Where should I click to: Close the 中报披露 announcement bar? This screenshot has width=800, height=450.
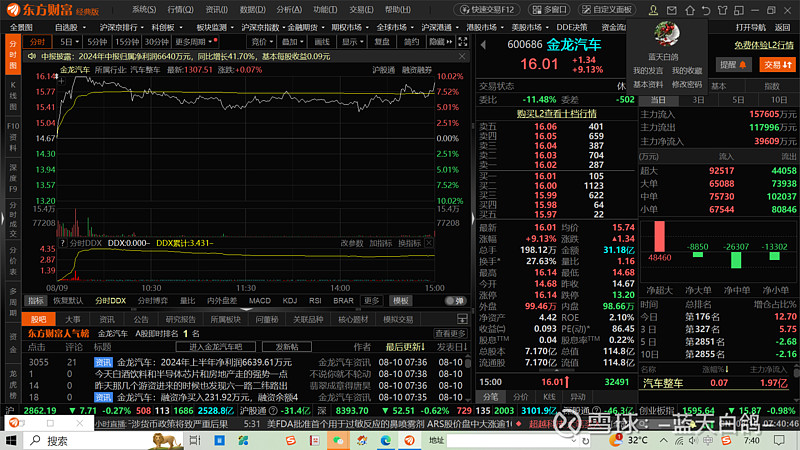tap(462, 56)
